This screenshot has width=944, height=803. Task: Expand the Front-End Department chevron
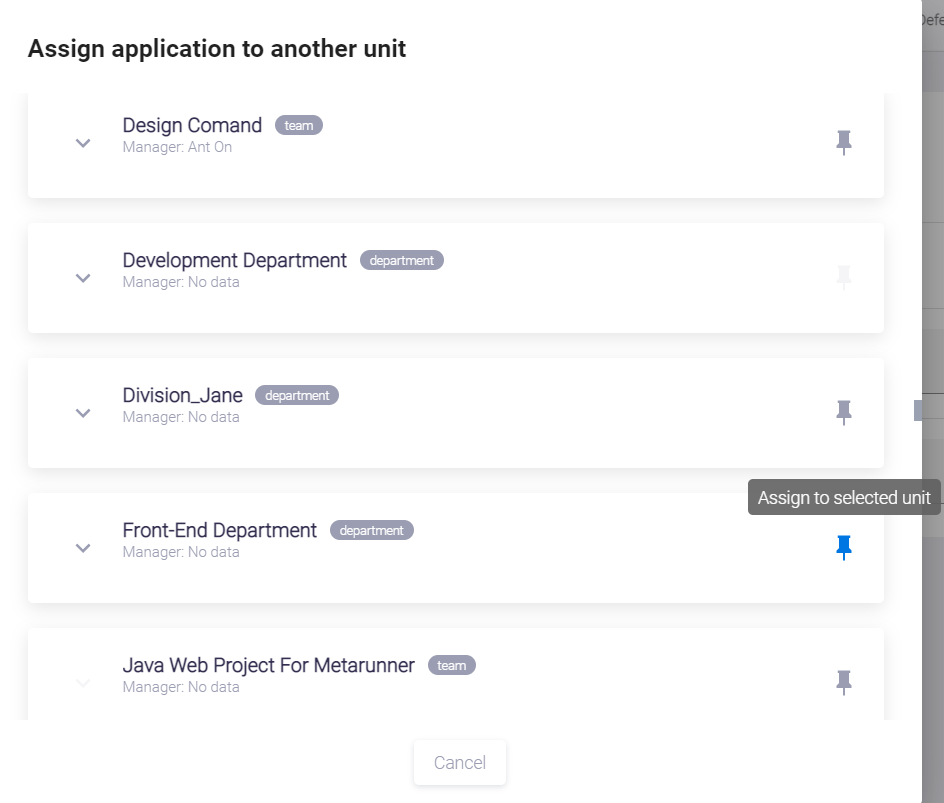[x=83, y=548]
